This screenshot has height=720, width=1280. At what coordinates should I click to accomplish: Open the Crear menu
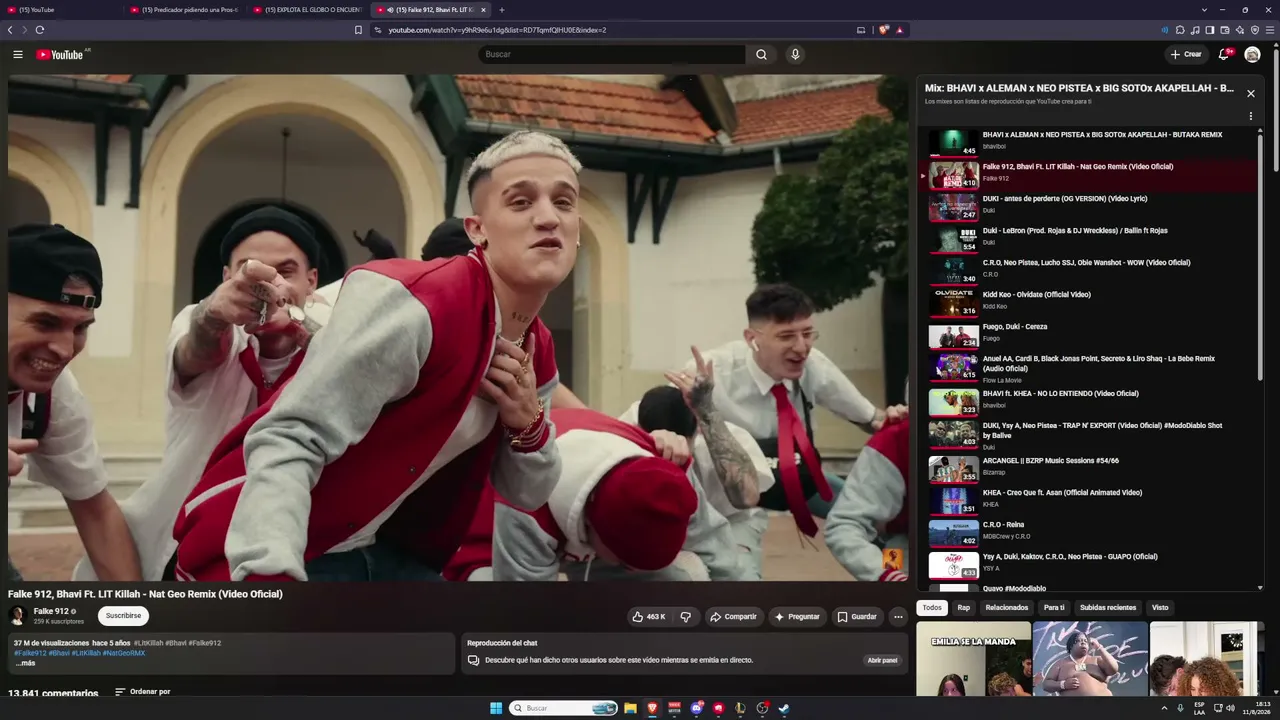pos(1186,54)
